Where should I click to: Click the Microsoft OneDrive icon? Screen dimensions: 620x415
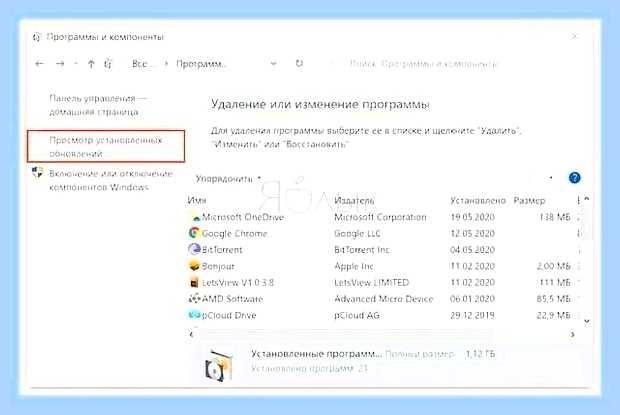(195, 217)
